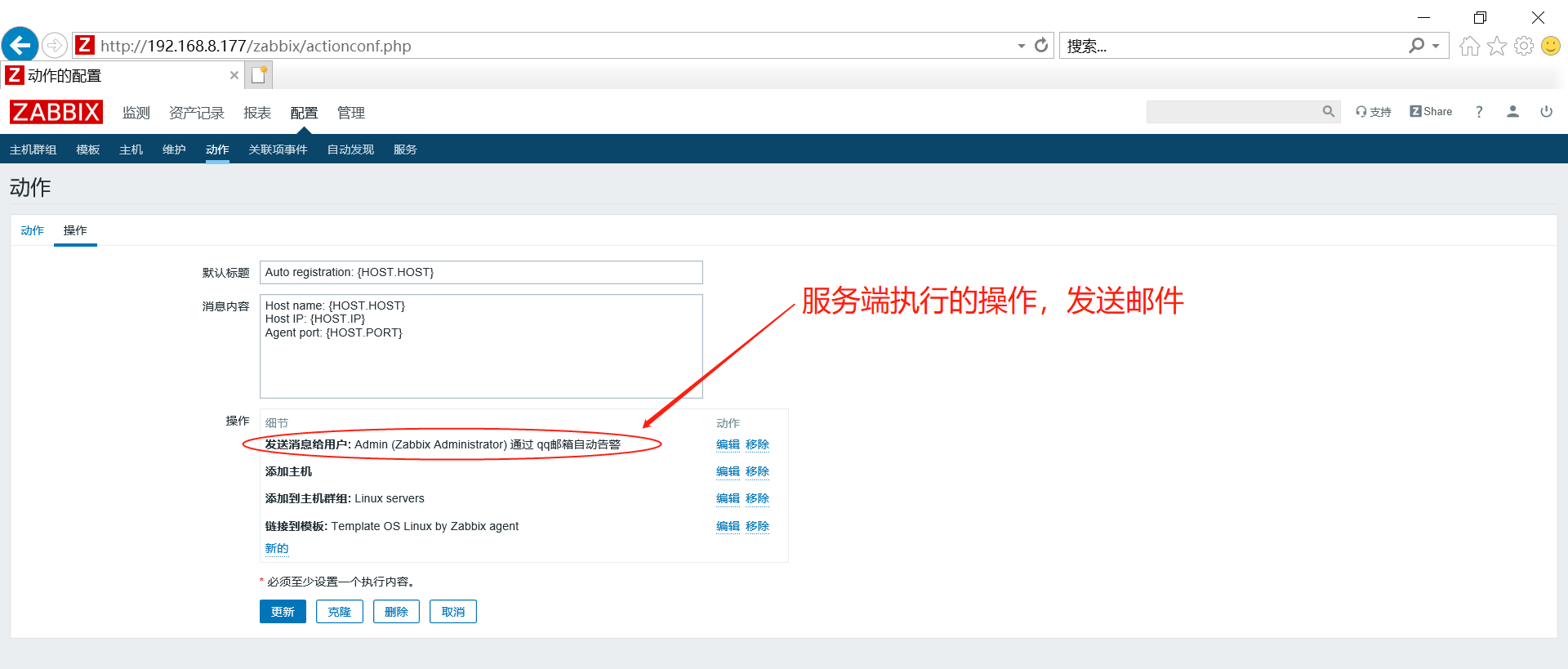Open the 报表 menu
This screenshot has height=669, width=1568.
[257, 113]
